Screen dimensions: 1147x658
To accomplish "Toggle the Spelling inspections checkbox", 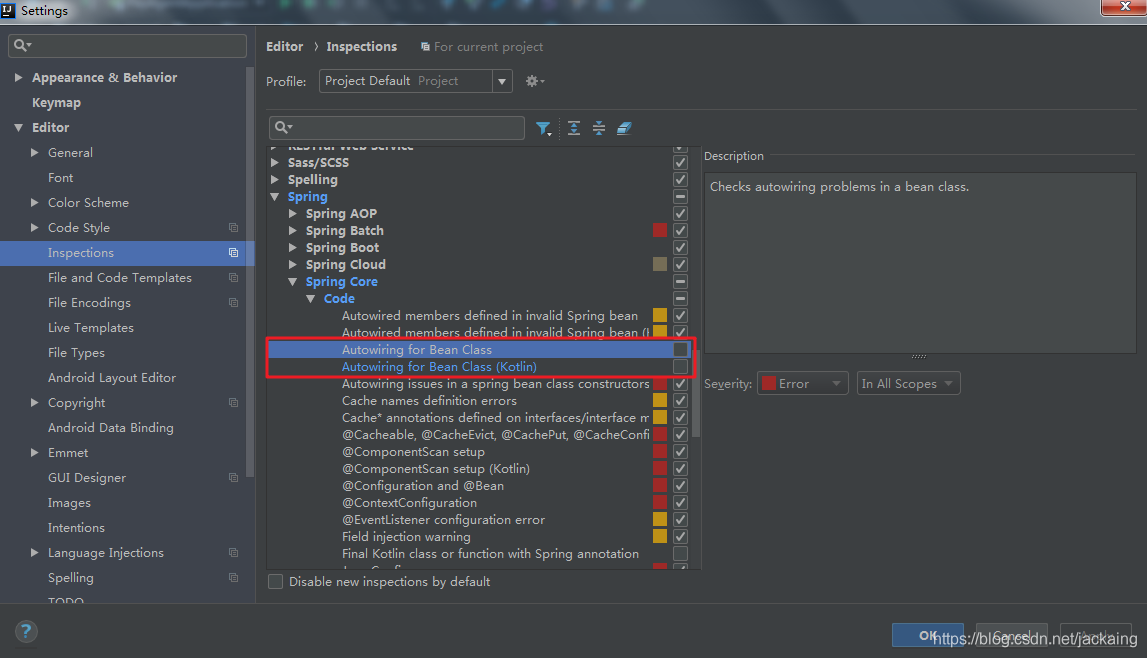I will point(680,180).
